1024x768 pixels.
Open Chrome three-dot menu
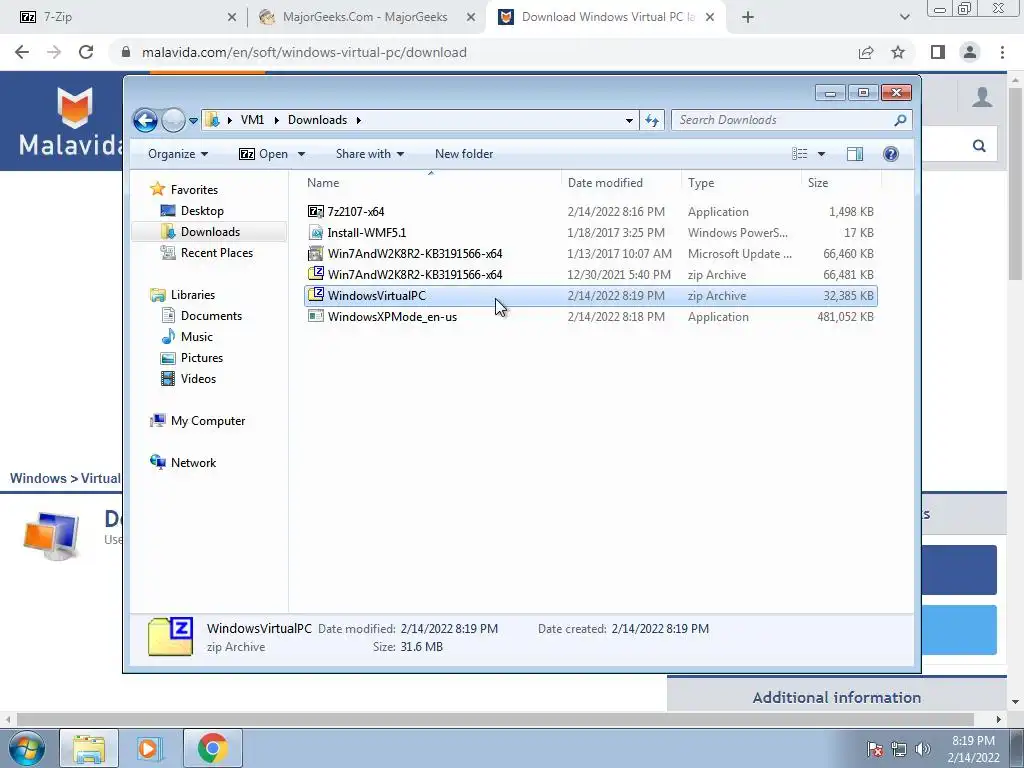click(x=1002, y=52)
